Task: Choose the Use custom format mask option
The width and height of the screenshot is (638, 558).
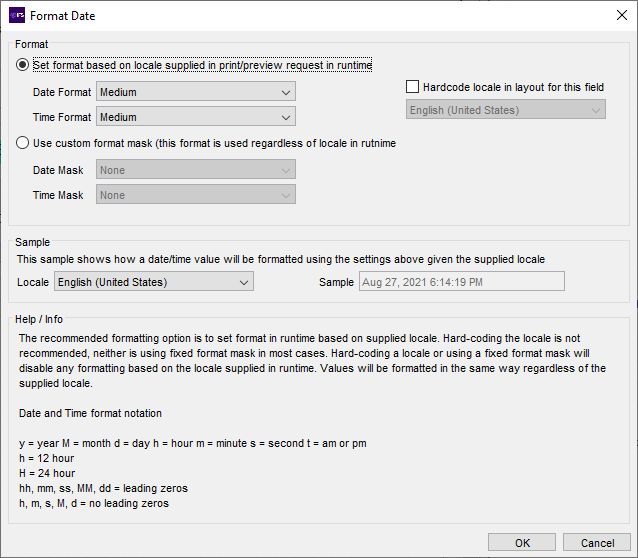Action: [25, 143]
